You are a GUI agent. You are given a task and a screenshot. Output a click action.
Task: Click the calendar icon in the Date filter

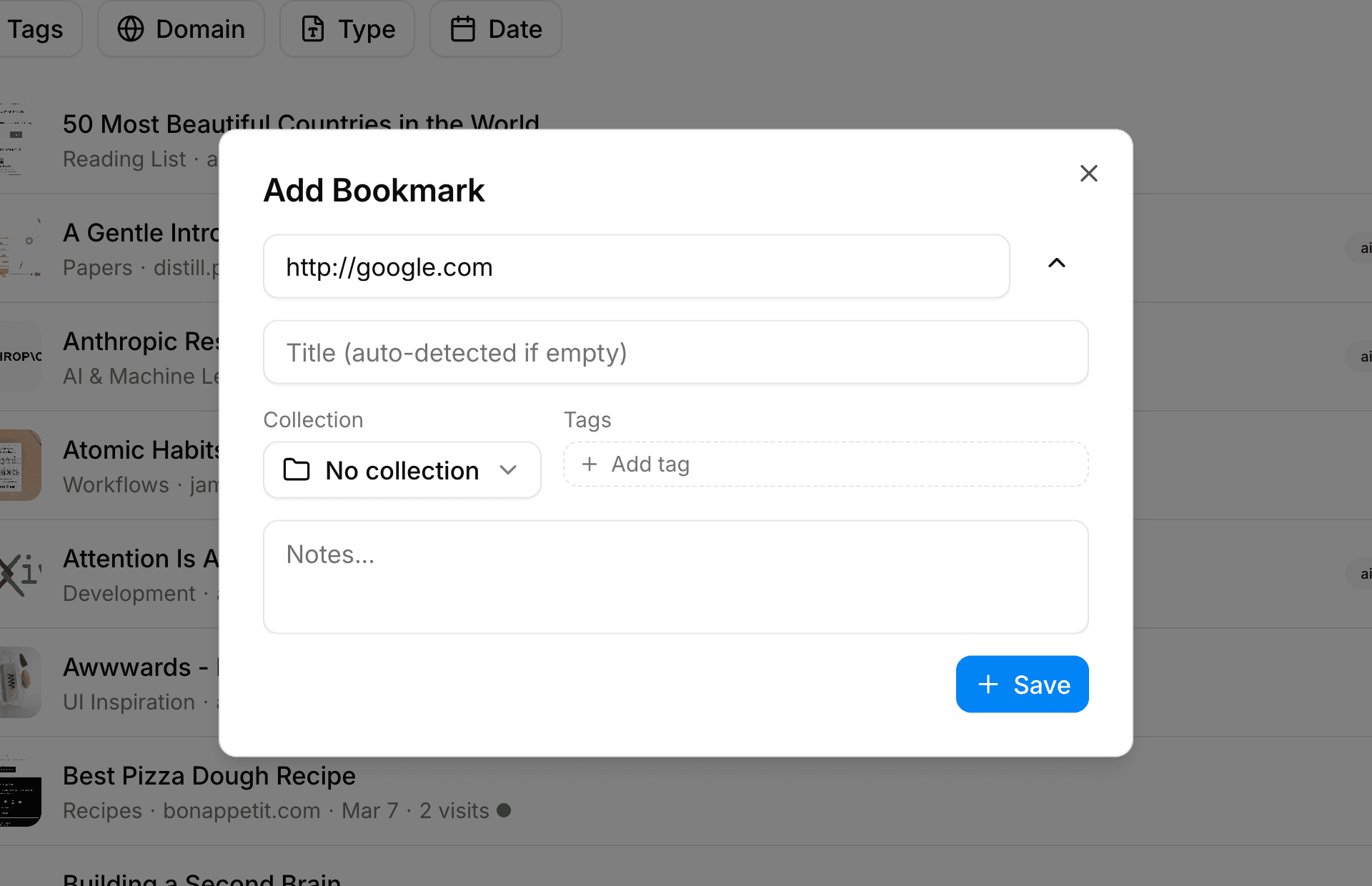463,29
